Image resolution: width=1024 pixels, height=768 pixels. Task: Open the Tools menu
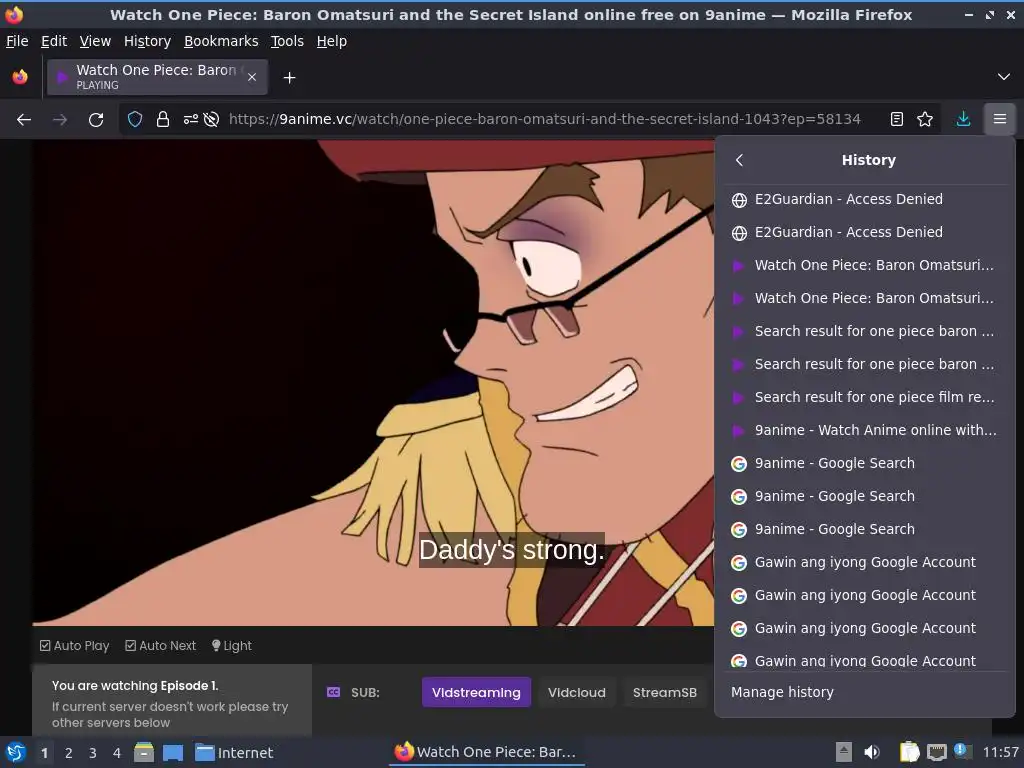(x=287, y=41)
